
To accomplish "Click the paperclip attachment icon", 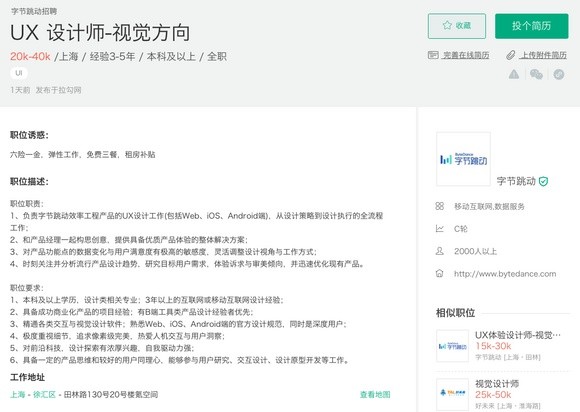I will click(x=511, y=55).
